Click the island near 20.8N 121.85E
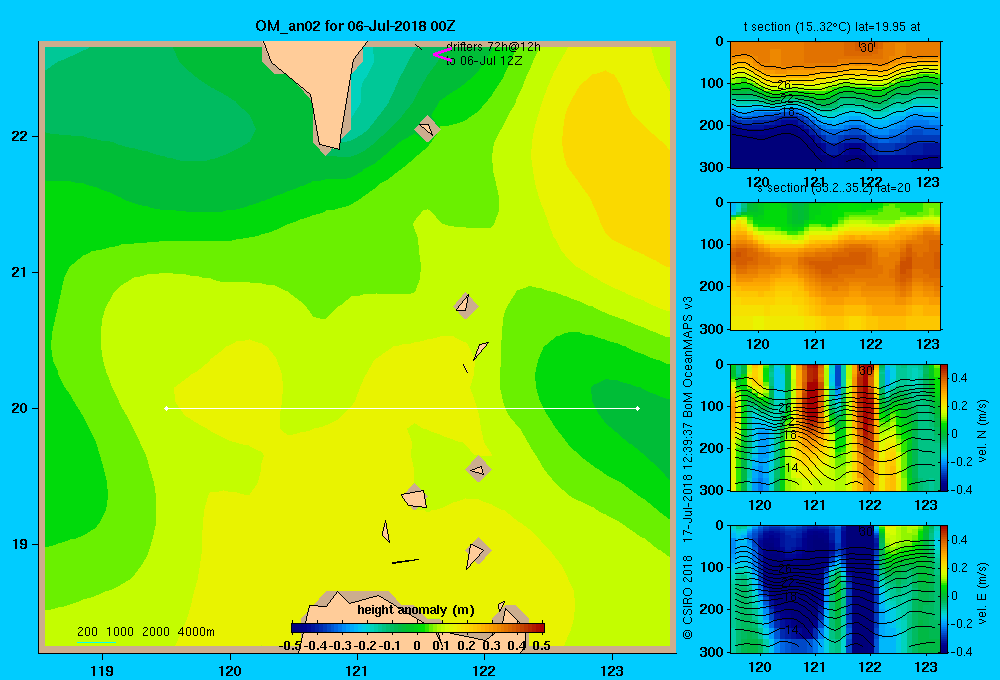This screenshot has height=680, width=1000. pos(464,304)
